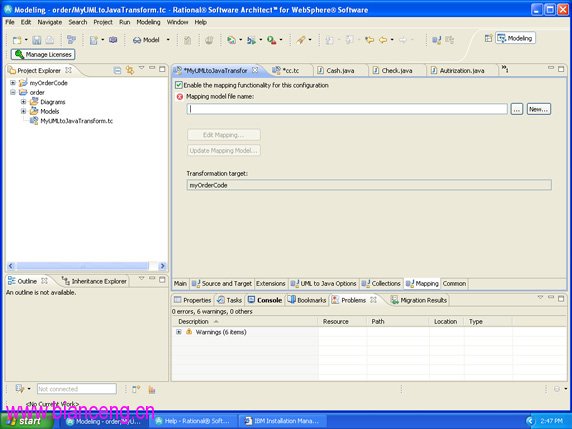
Task: Expand the Models folder
Action: tap(23, 111)
